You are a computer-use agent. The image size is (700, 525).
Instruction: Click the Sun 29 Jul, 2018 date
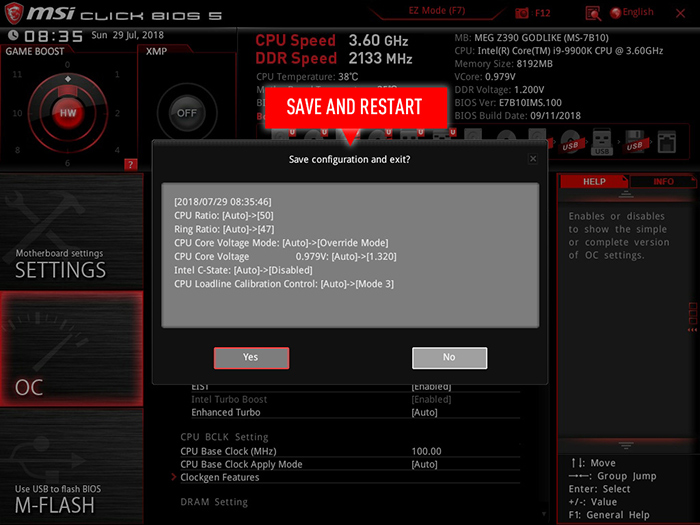(x=128, y=35)
